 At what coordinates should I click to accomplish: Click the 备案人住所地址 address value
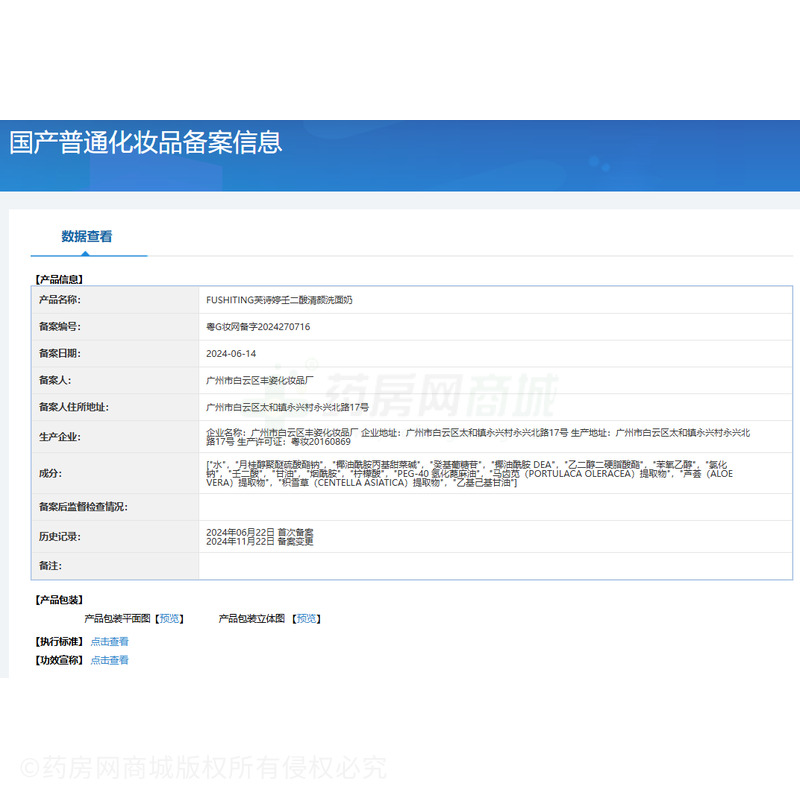click(287, 407)
